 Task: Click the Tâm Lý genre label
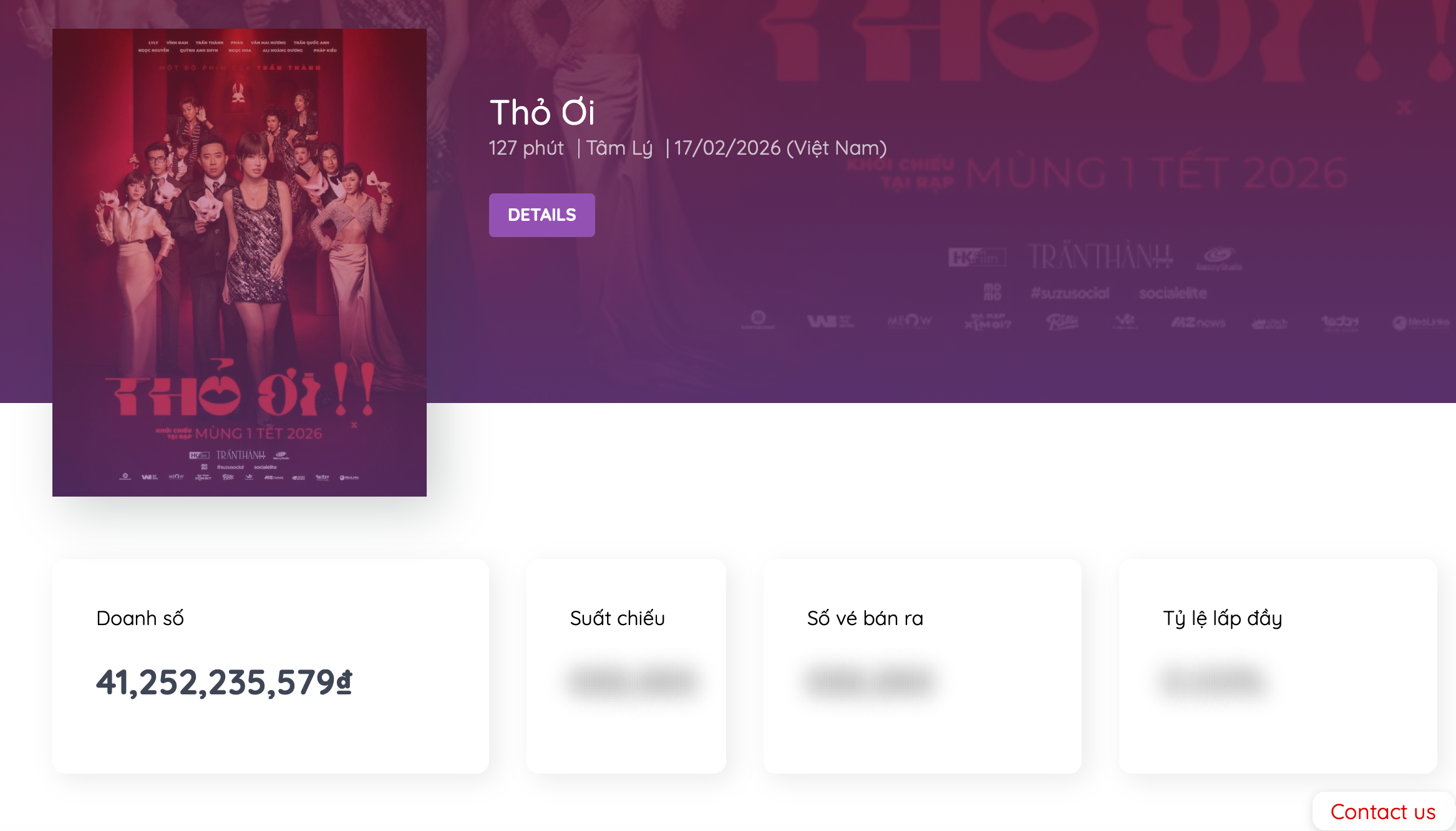tap(619, 148)
